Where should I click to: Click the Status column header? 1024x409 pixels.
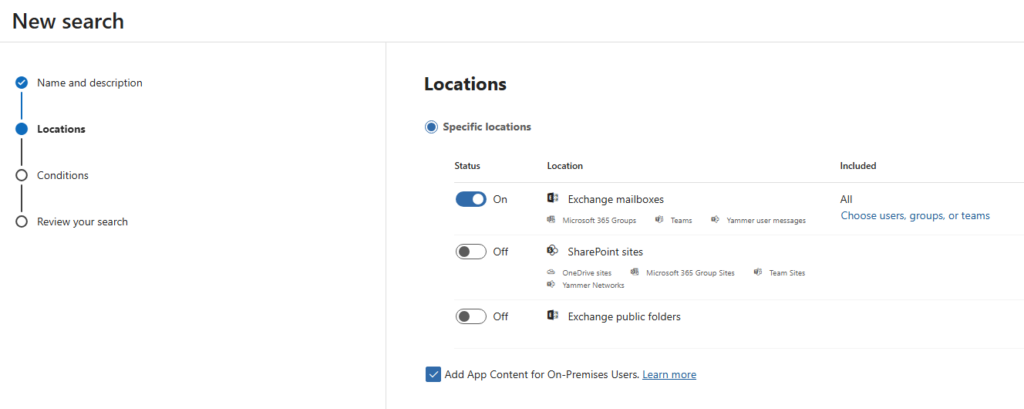[468, 166]
